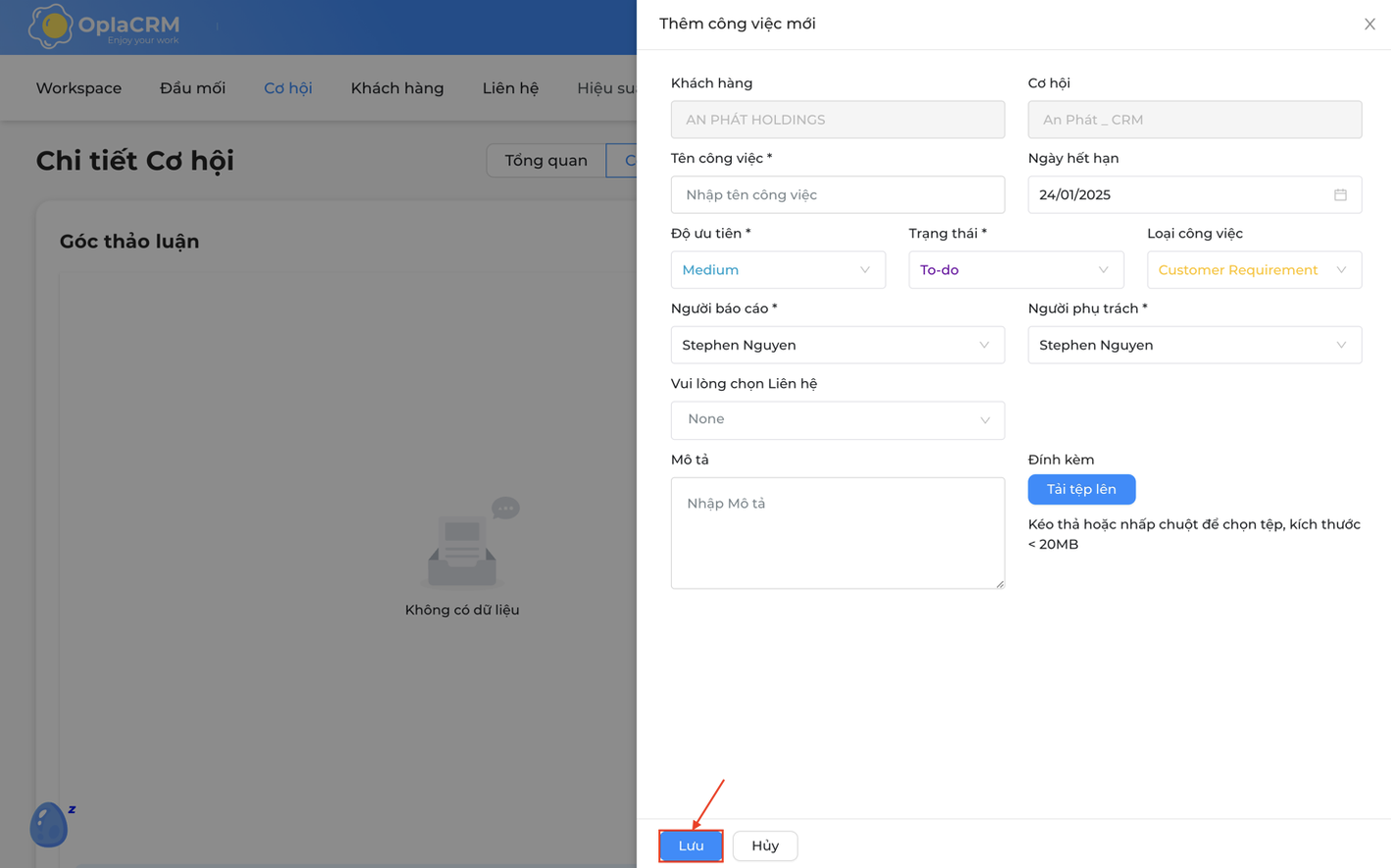
Task: Click the Hủy cancel button
Action: point(765,845)
